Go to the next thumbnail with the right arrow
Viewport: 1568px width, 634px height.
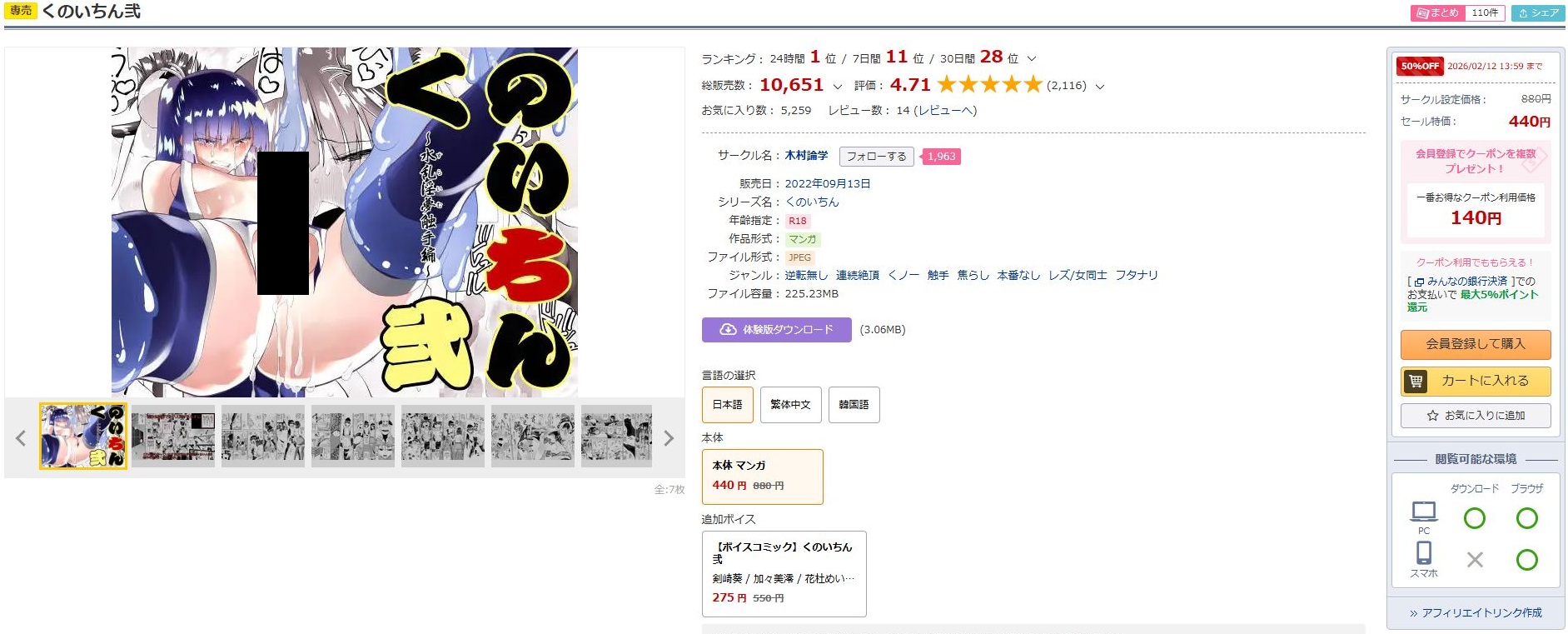click(x=668, y=438)
